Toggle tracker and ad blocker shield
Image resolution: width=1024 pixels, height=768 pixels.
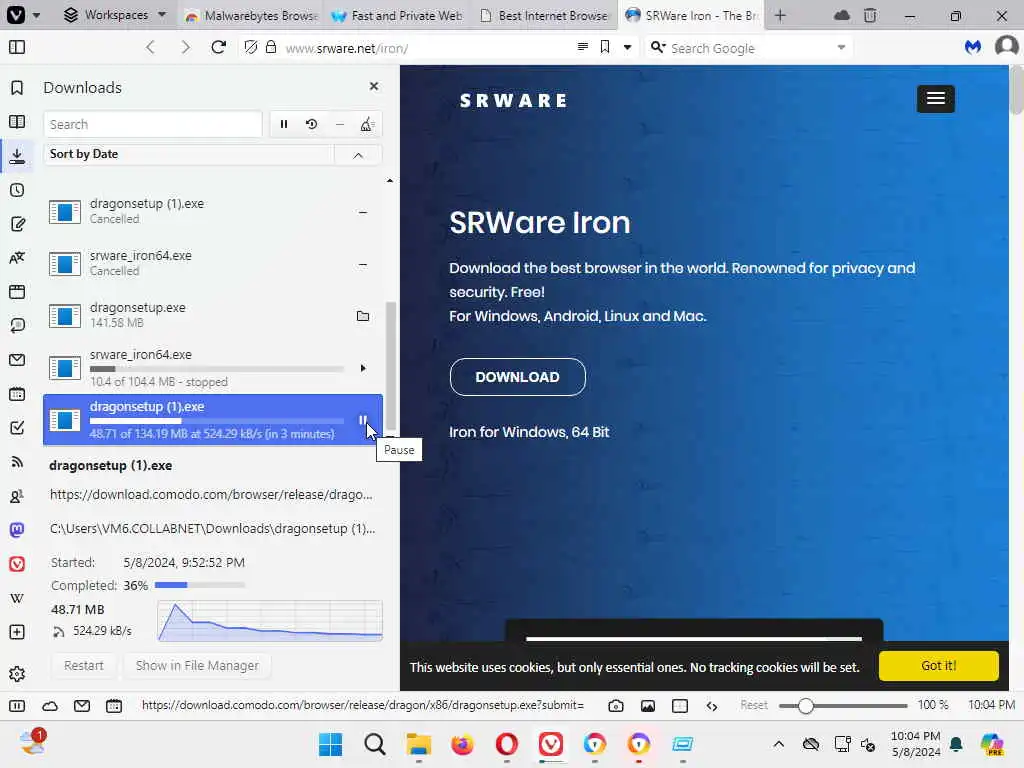point(251,47)
